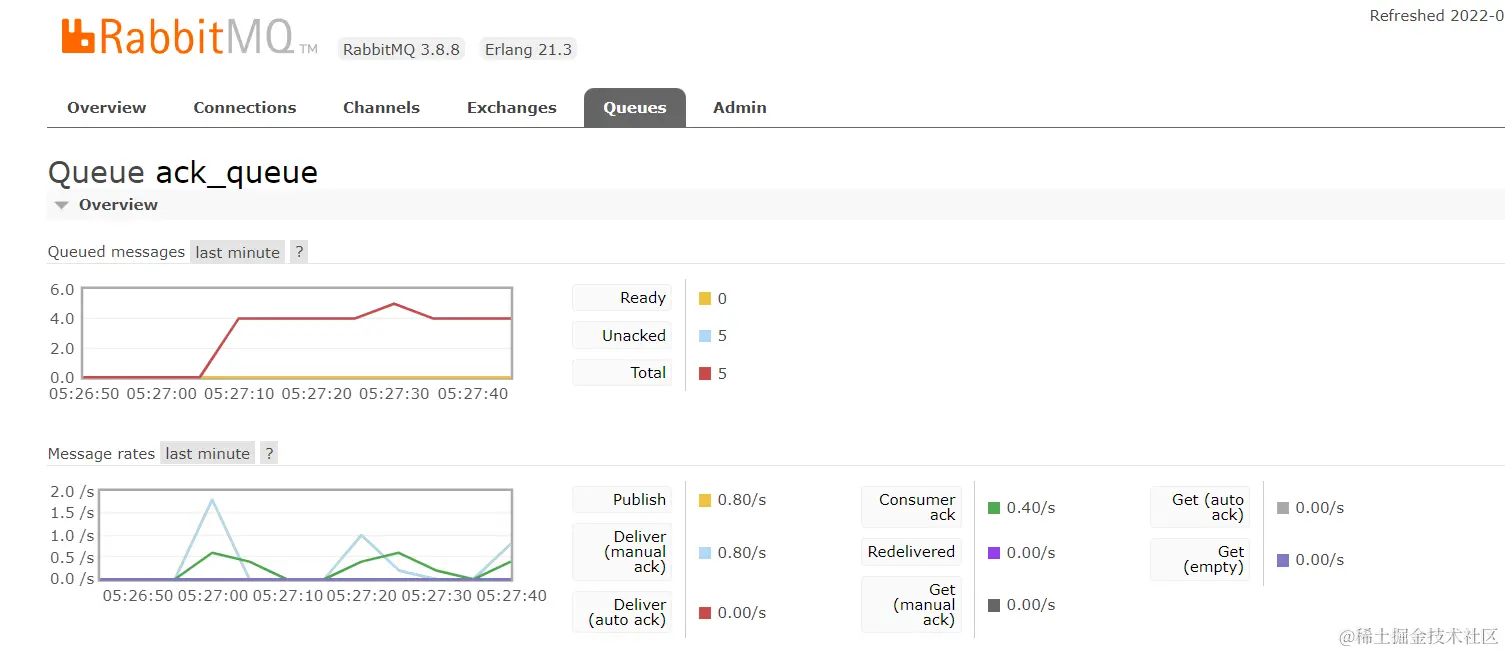Click the Total red color swatch
Viewport: 1505px width, 653px height.
(705, 373)
